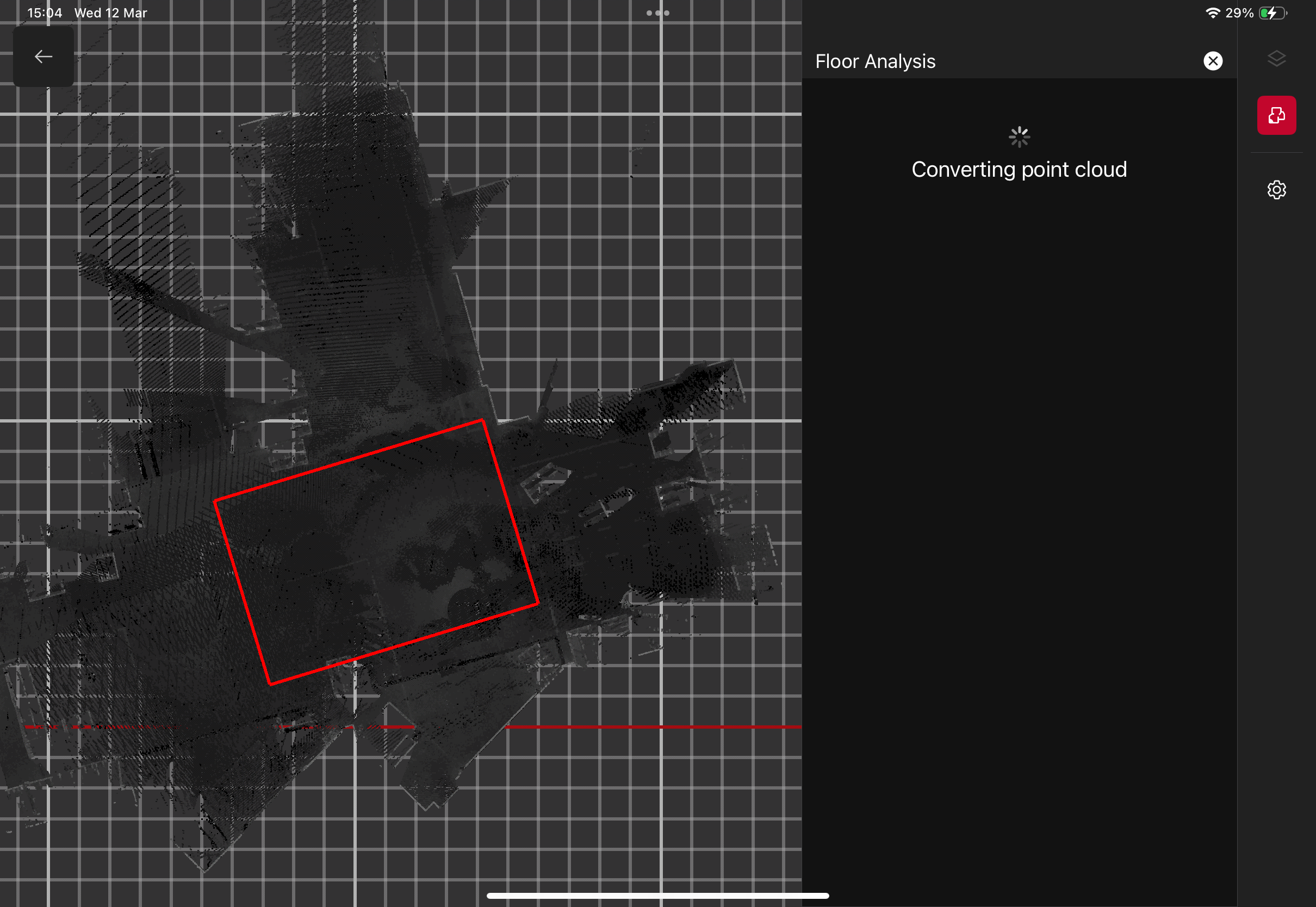Click the loading spinner indicator

click(x=1019, y=137)
